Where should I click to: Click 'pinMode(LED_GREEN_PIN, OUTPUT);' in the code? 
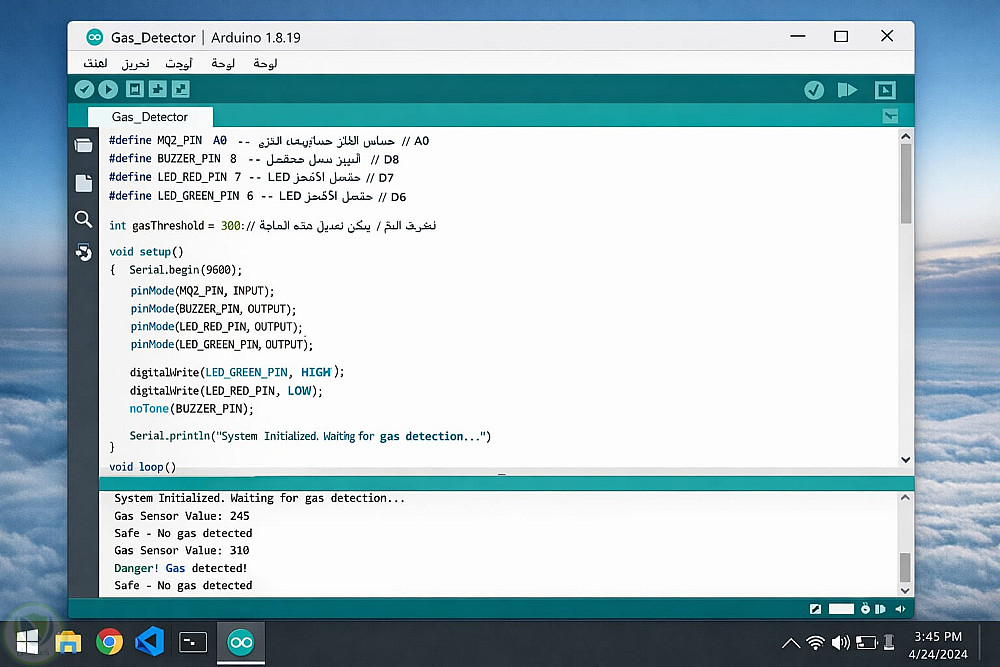tap(221, 344)
